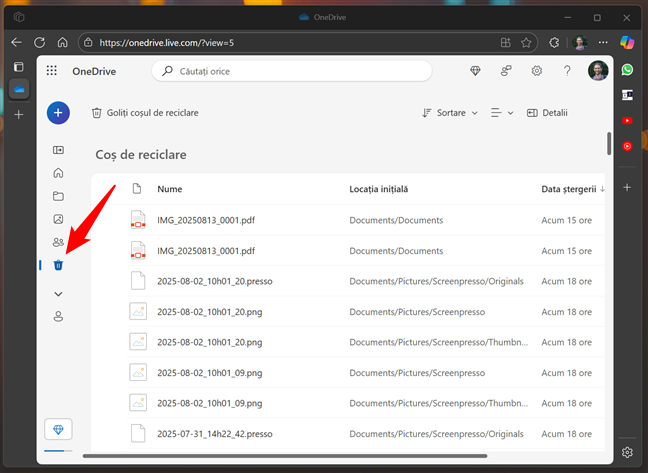
Task: Click the Coș de reciclare heading
Action: pyautogui.click(x=141, y=154)
